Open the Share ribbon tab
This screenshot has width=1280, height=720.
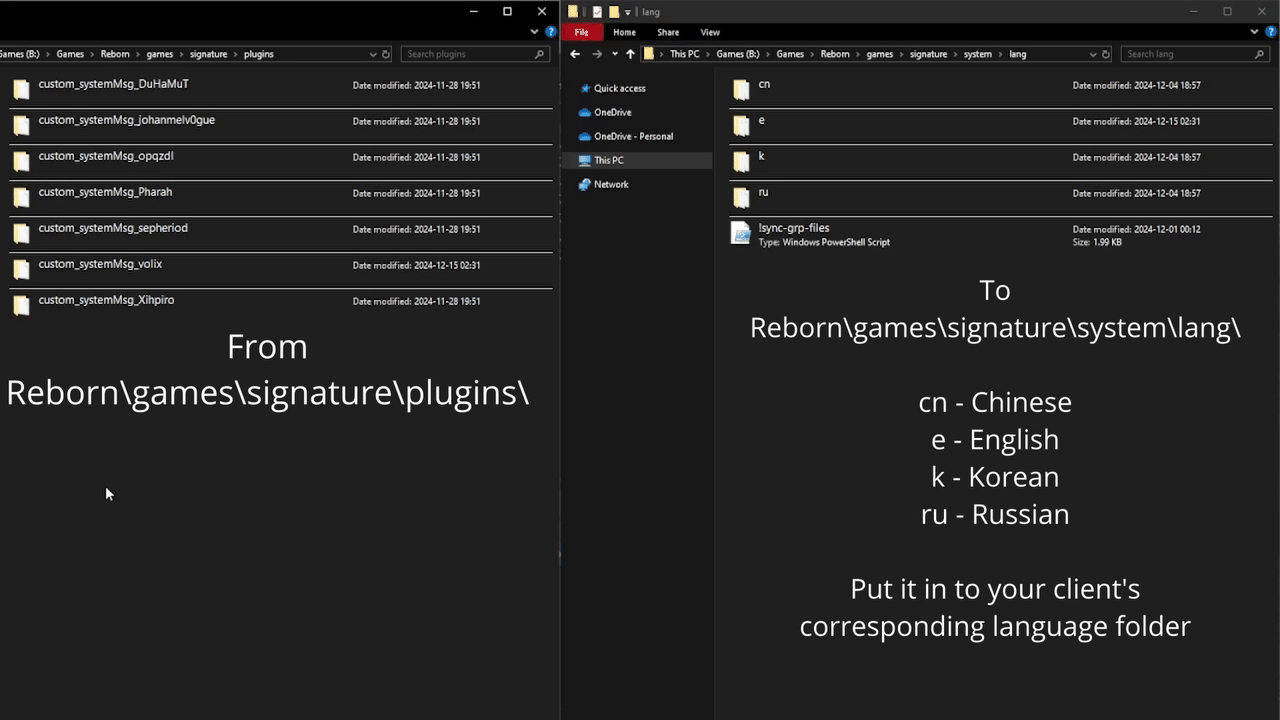pos(668,32)
